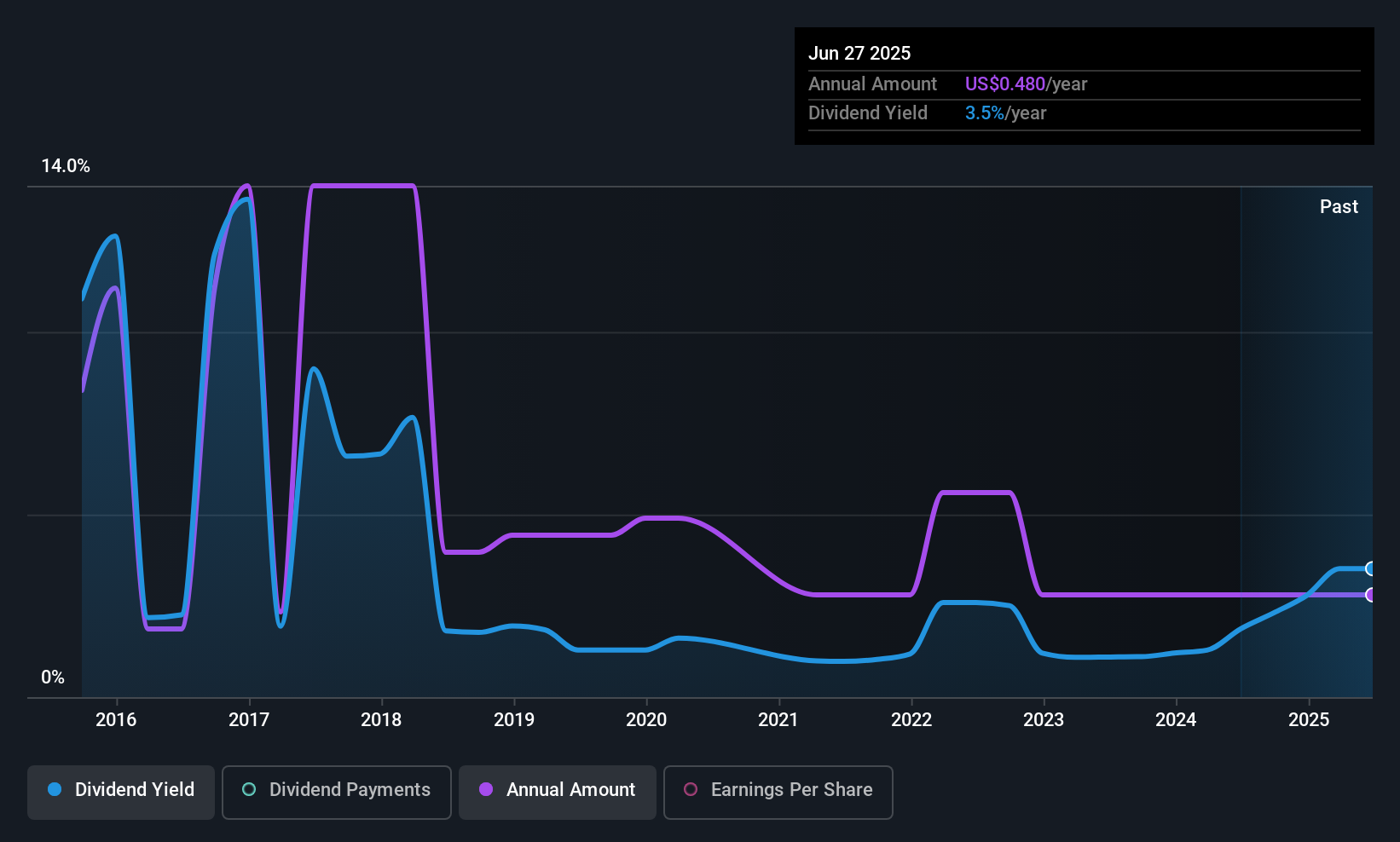Select the 2022 x-axis label
This screenshot has width=1400, height=842.
tap(911, 720)
